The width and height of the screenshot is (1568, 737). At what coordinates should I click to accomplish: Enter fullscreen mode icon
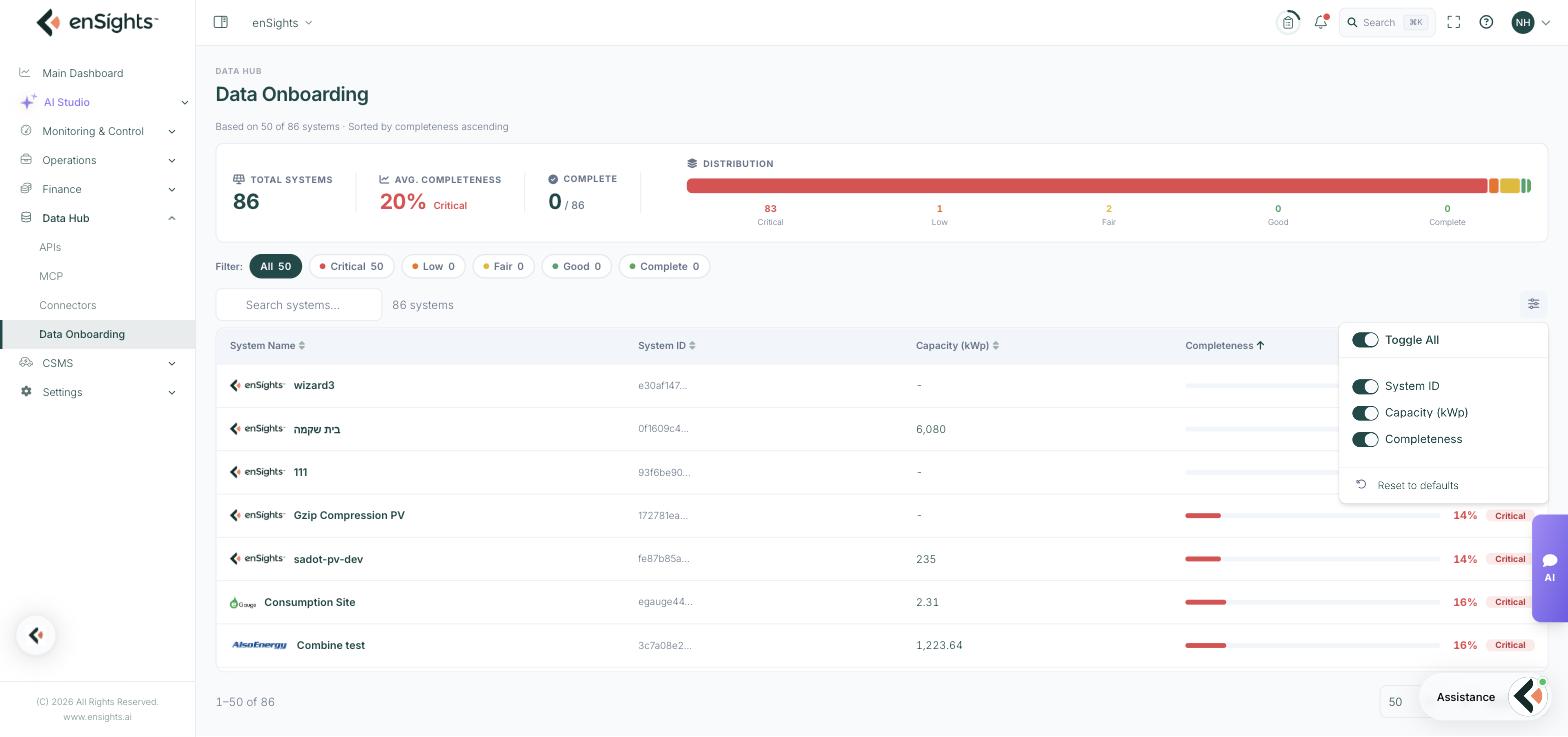coord(1454,22)
